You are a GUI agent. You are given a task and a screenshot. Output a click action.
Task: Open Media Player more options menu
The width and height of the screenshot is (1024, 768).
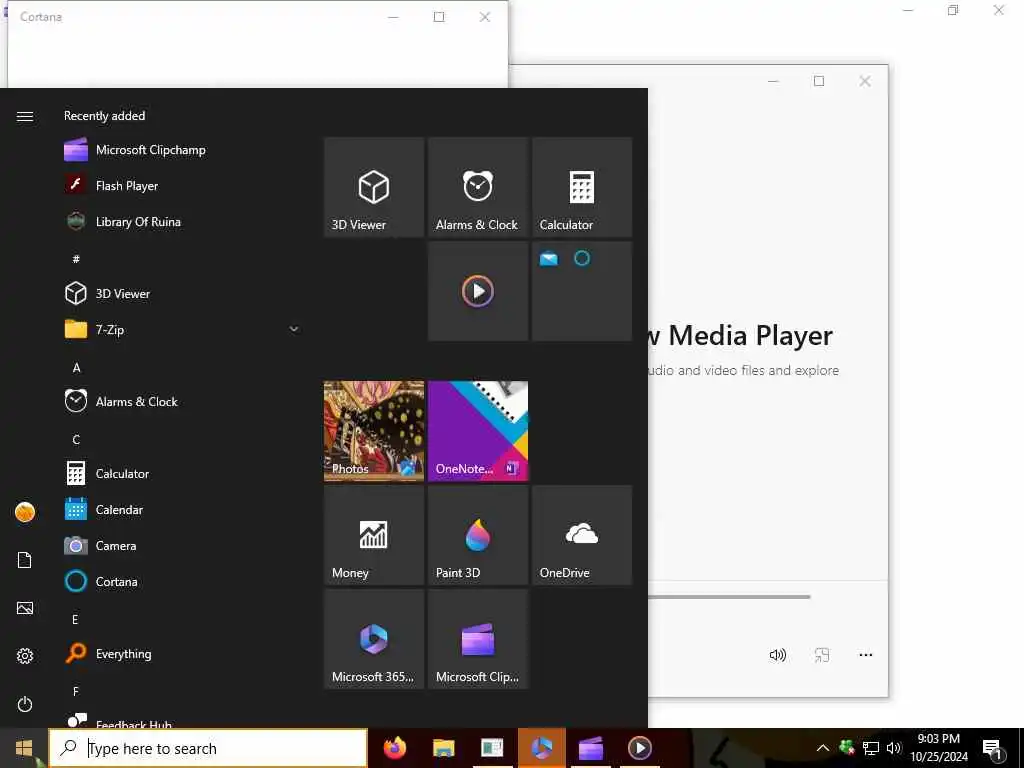(x=866, y=655)
